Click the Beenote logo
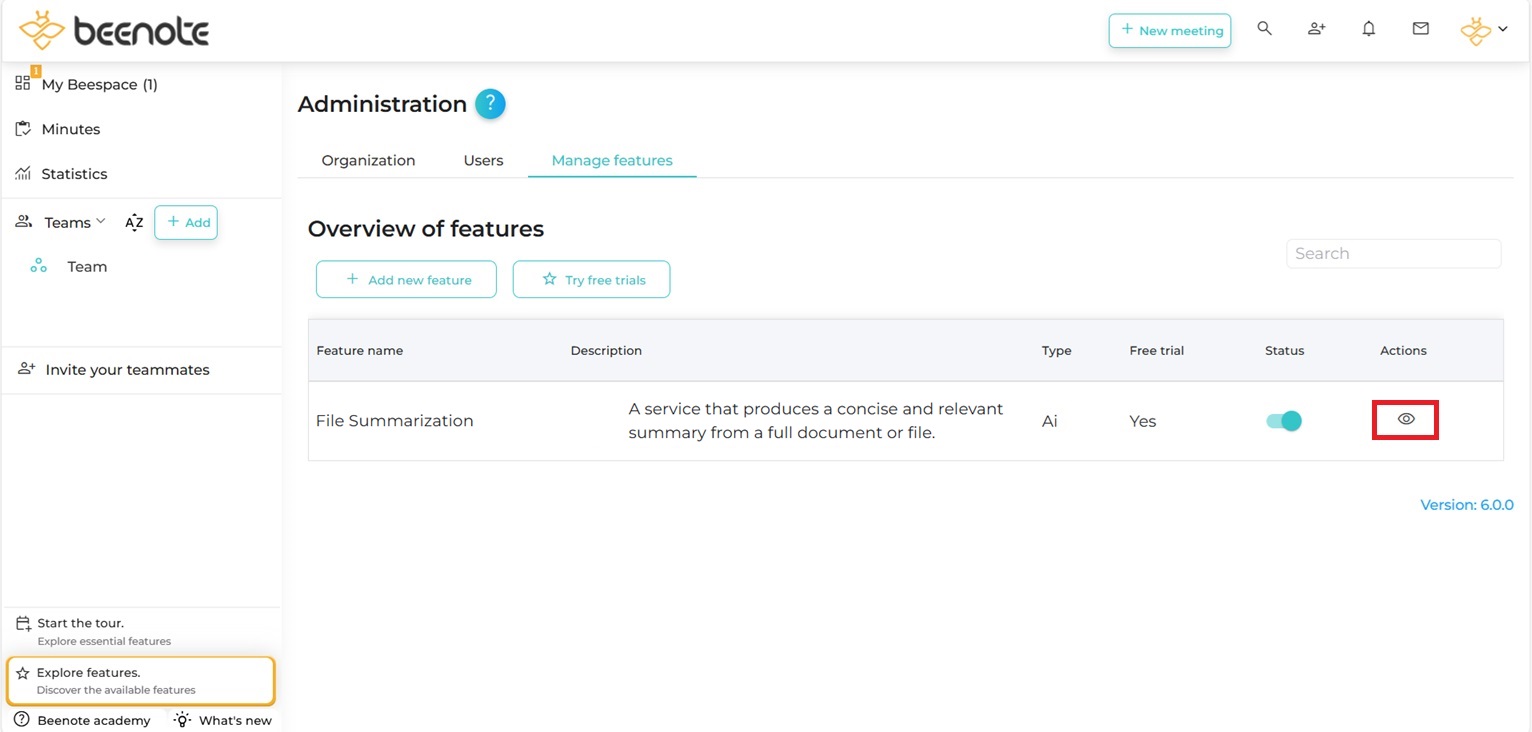Viewport: 1532px width, 732px height. [x=114, y=31]
